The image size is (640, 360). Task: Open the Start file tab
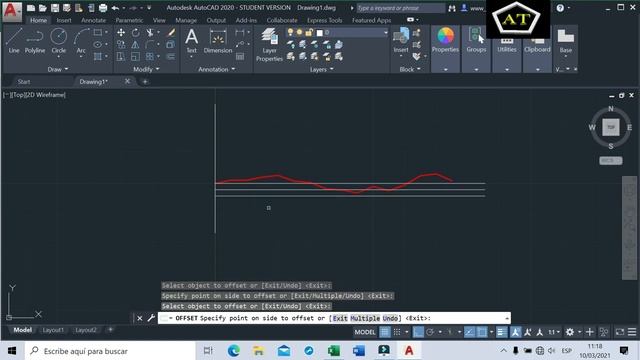pos(24,82)
